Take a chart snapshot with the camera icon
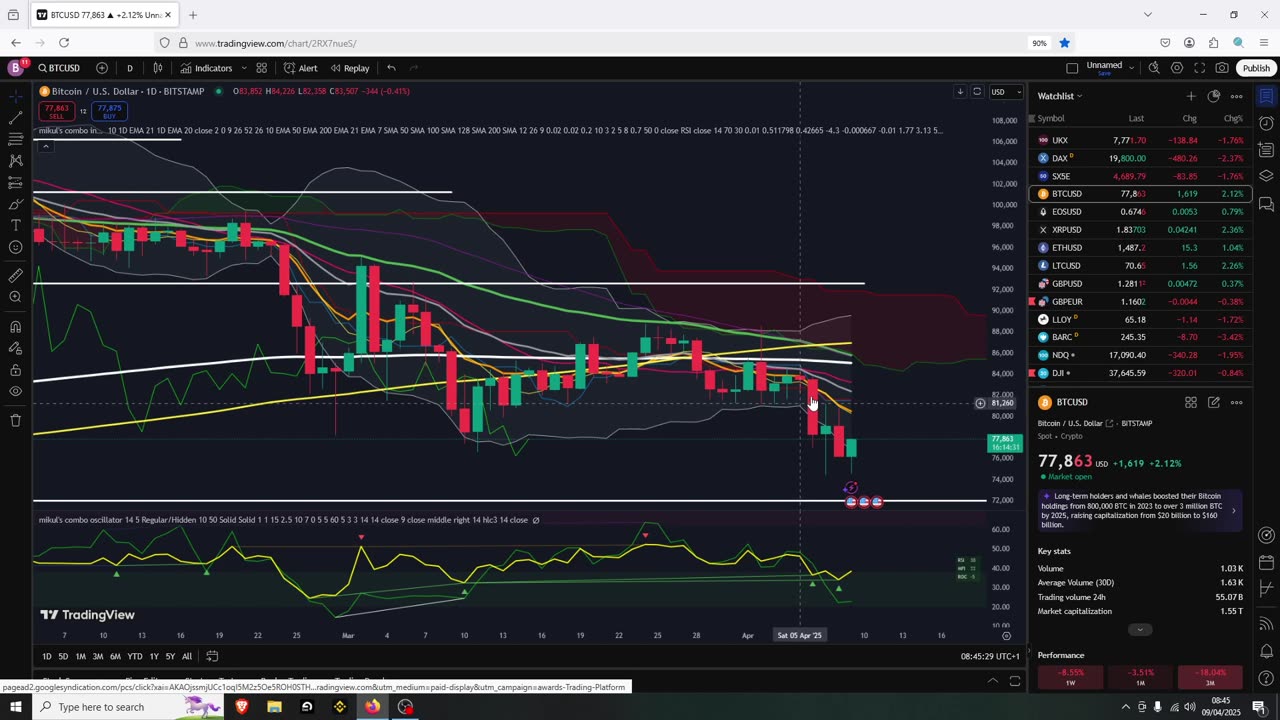This screenshot has height=720, width=1280. [1222, 68]
